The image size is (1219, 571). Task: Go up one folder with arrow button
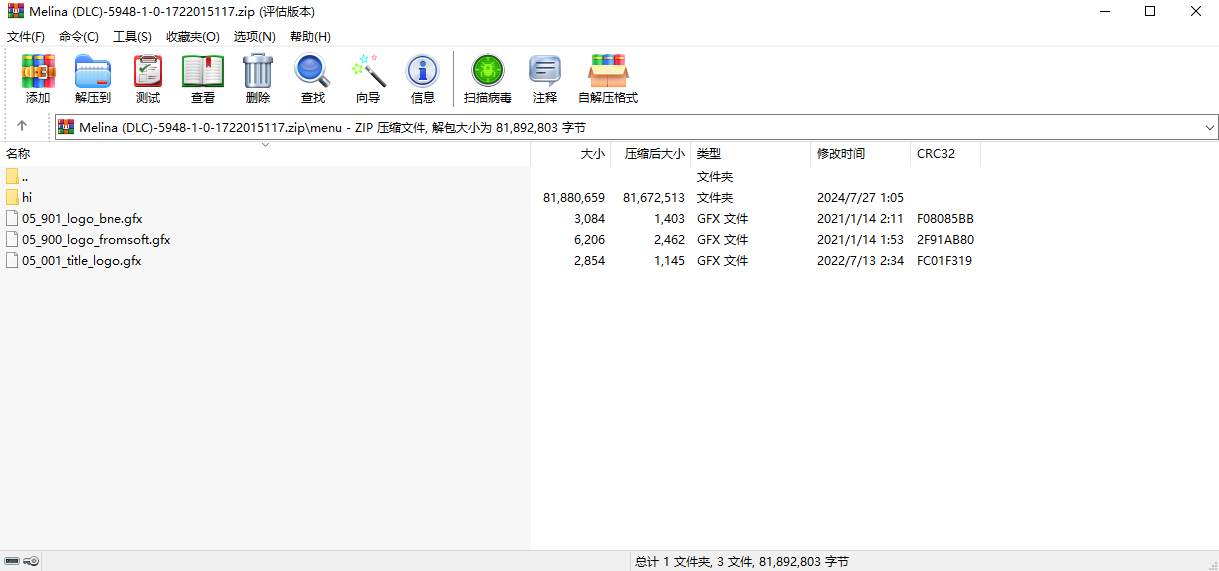[22, 127]
